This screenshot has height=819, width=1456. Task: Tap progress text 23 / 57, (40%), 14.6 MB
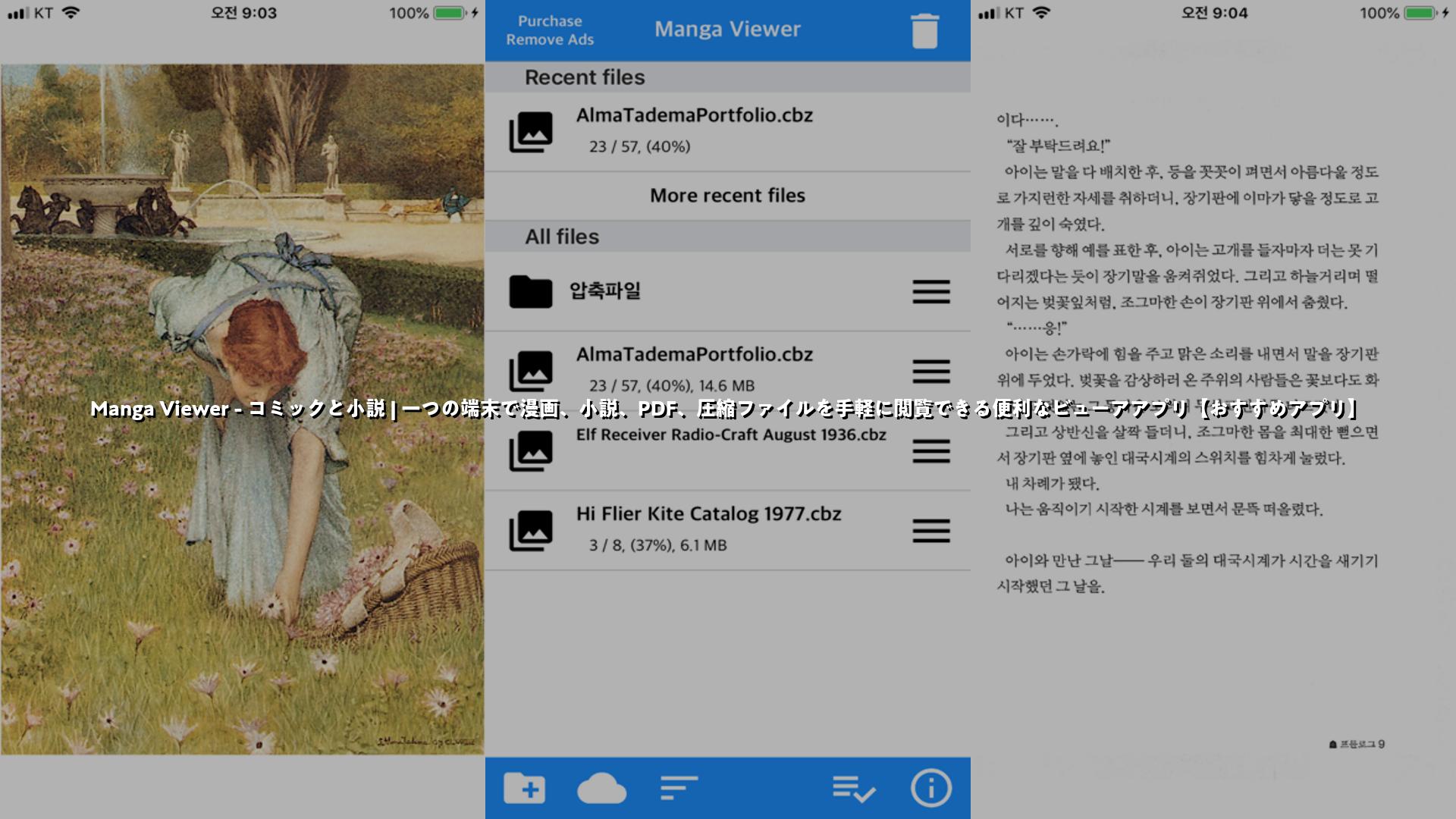[672, 386]
